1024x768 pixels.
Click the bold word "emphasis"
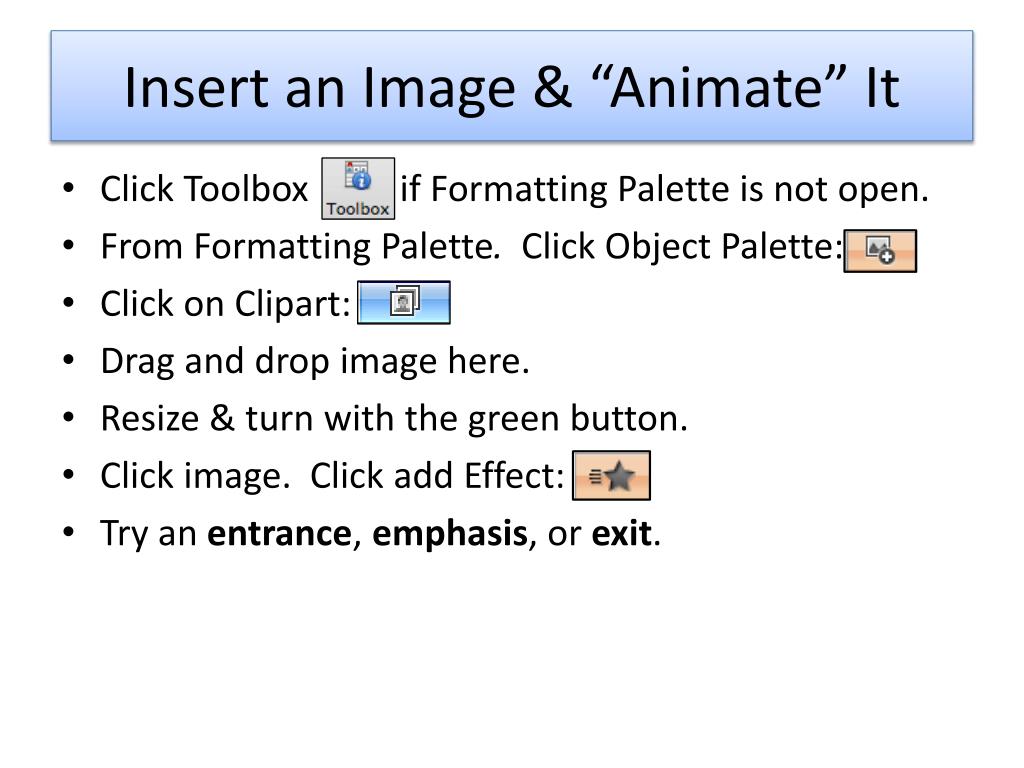(x=450, y=534)
